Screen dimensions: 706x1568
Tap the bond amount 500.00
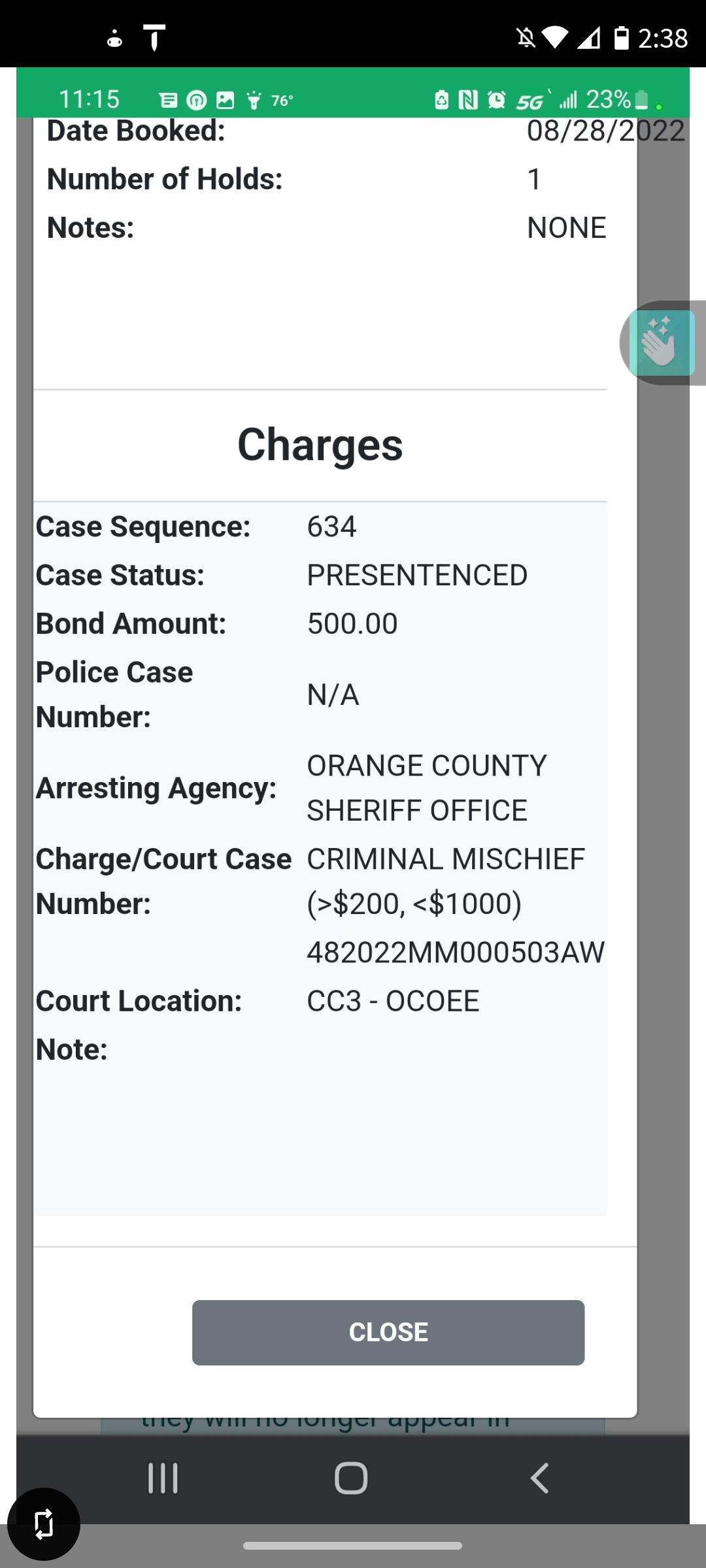coord(352,624)
